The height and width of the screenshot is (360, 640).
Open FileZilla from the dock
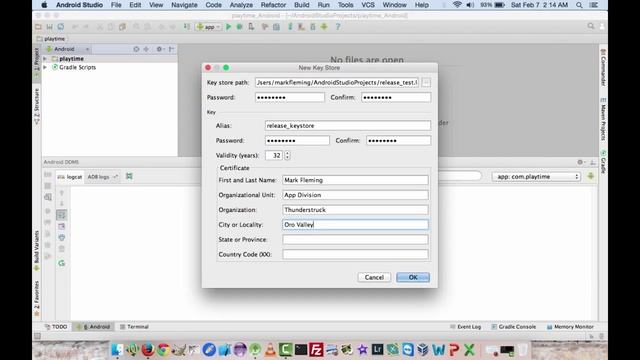point(316,350)
